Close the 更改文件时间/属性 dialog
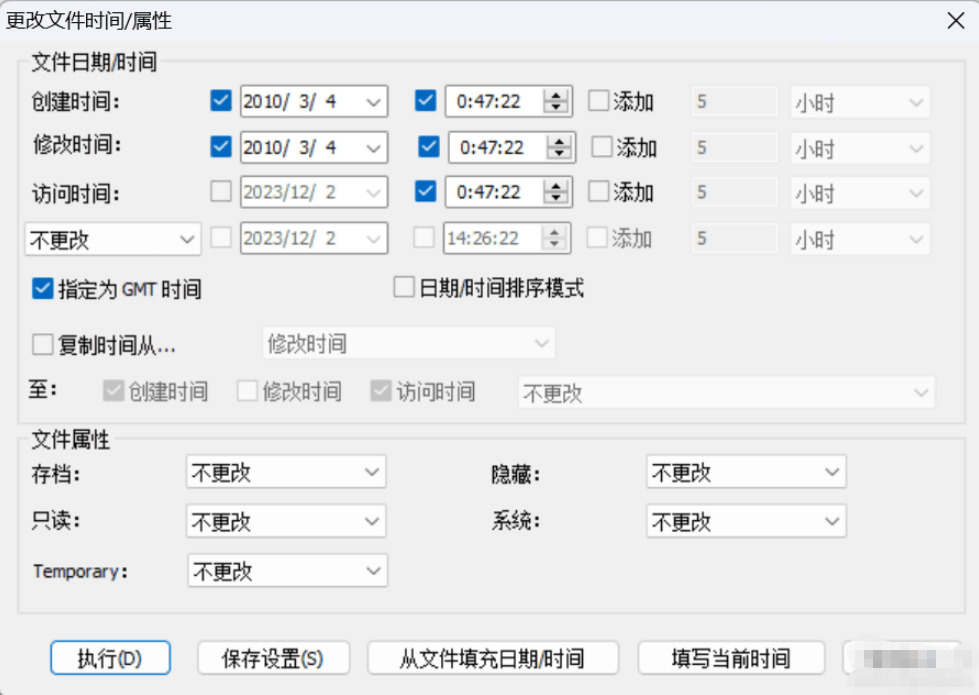The height and width of the screenshot is (695, 979). 955,21
